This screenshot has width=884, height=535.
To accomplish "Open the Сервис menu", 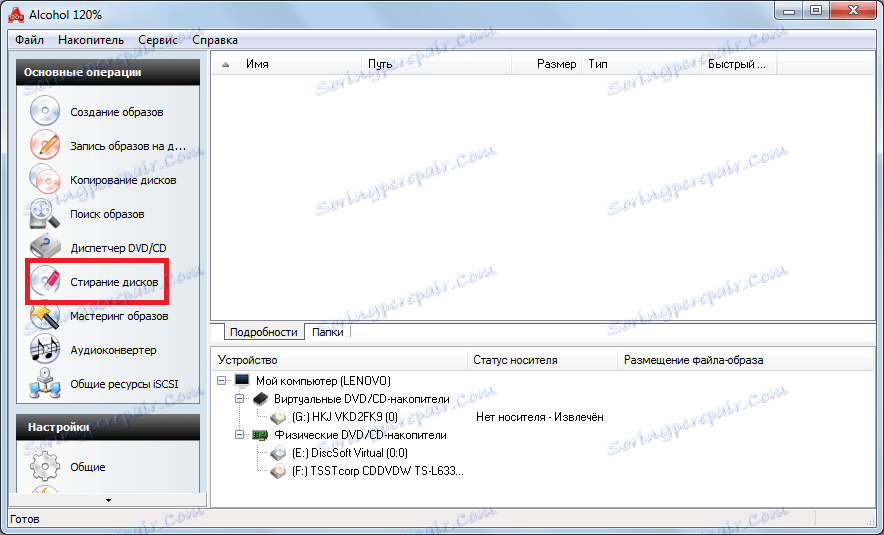I will [158, 40].
